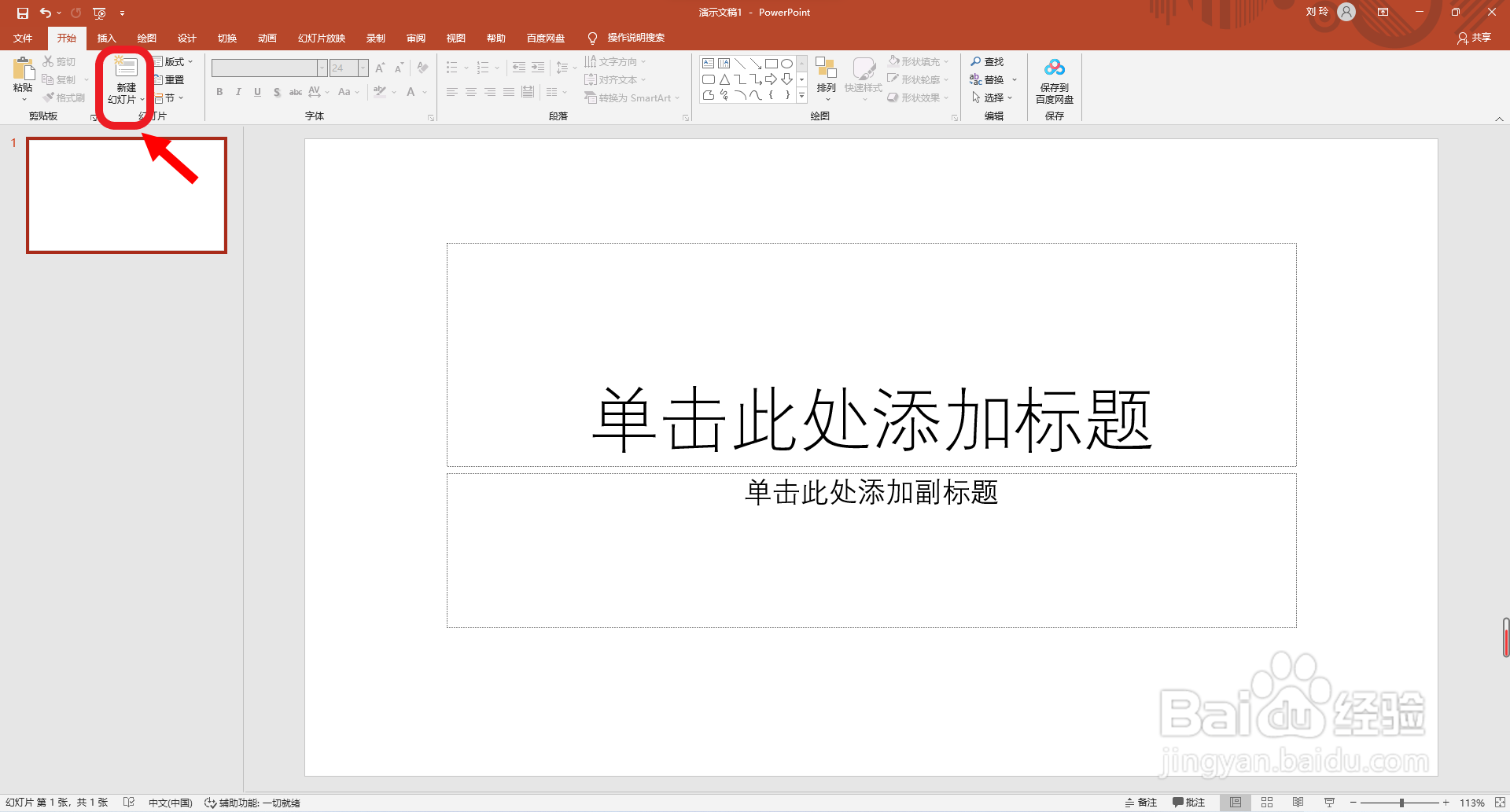1510x812 pixels.
Task: Toggle Normal view in status bar
Action: [1236, 803]
